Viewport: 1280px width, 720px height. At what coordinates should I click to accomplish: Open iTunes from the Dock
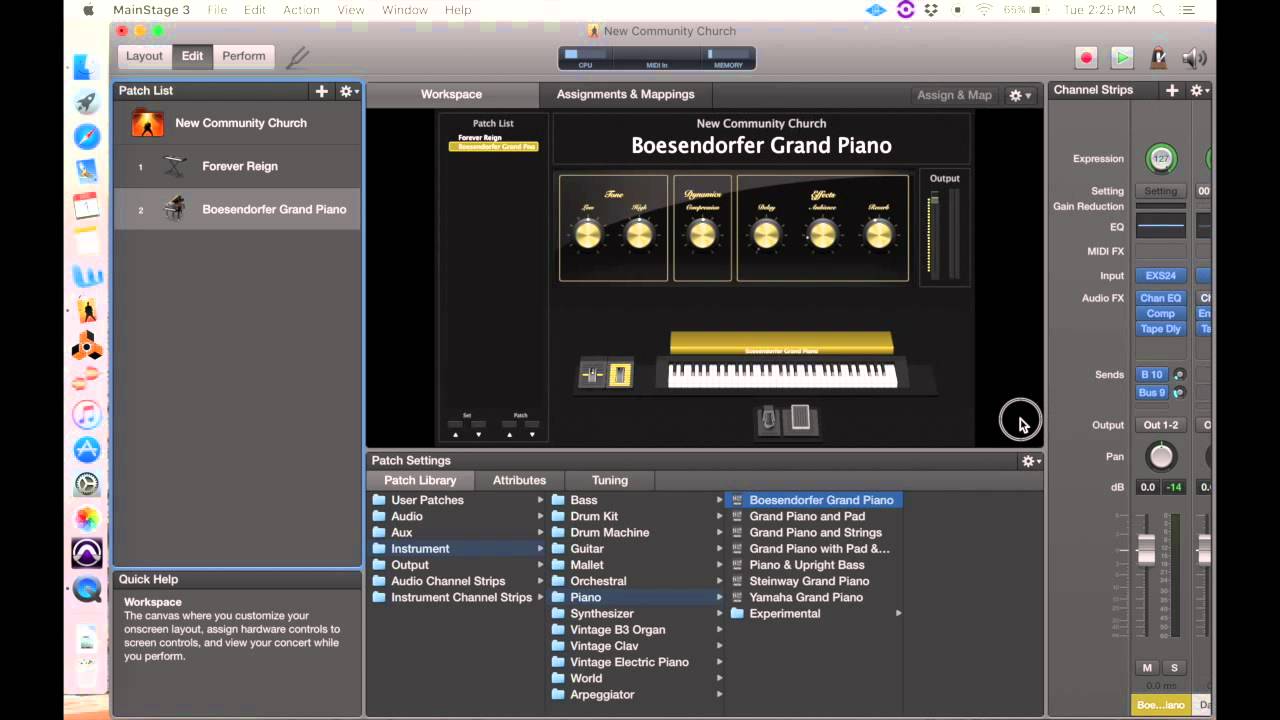(87, 415)
